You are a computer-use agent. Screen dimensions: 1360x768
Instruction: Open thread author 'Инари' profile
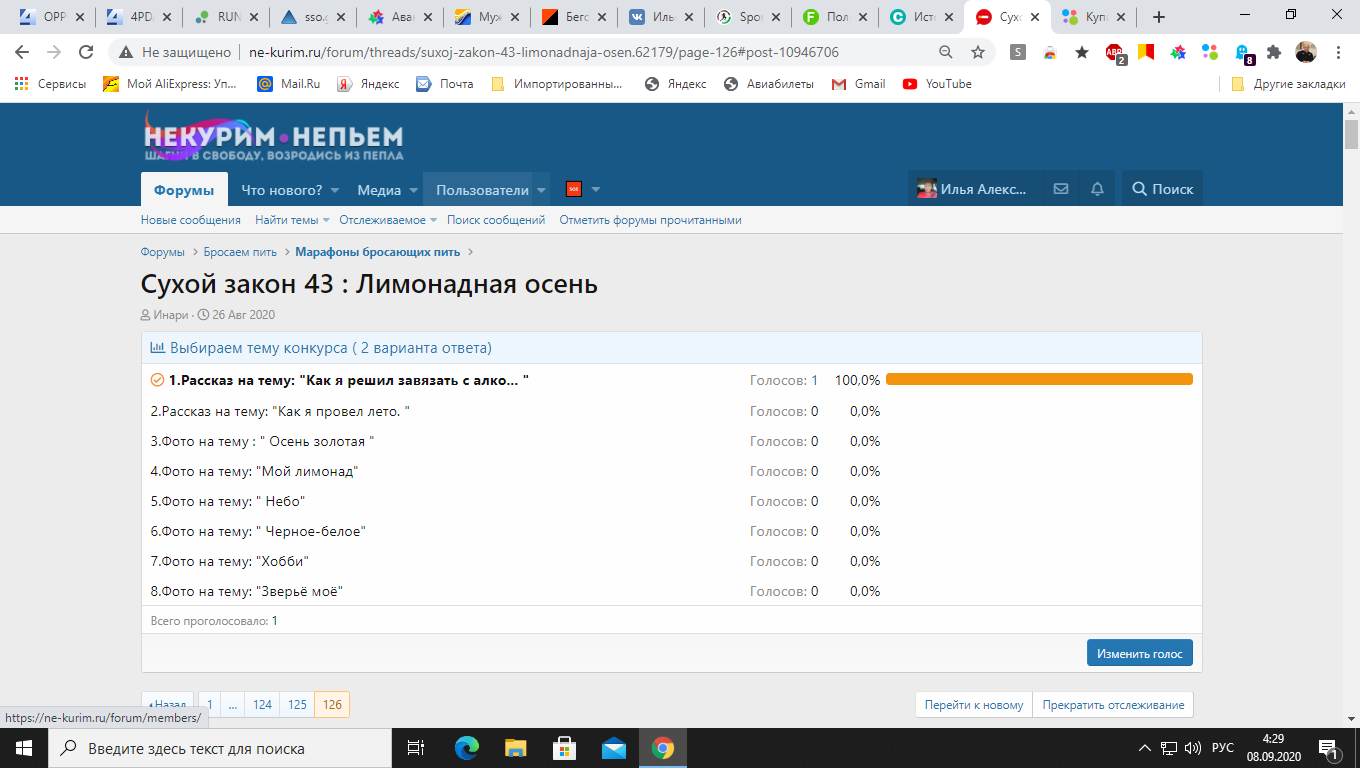point(171,315)
